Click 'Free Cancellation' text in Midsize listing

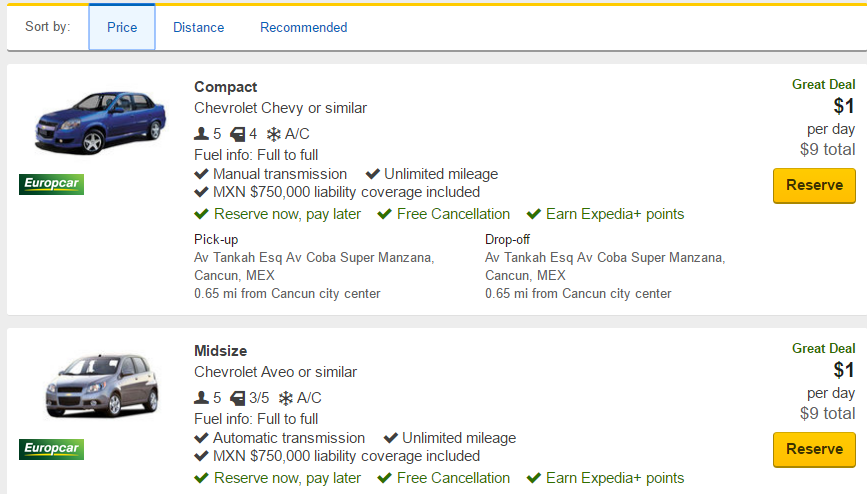click(x=453, y=477)
